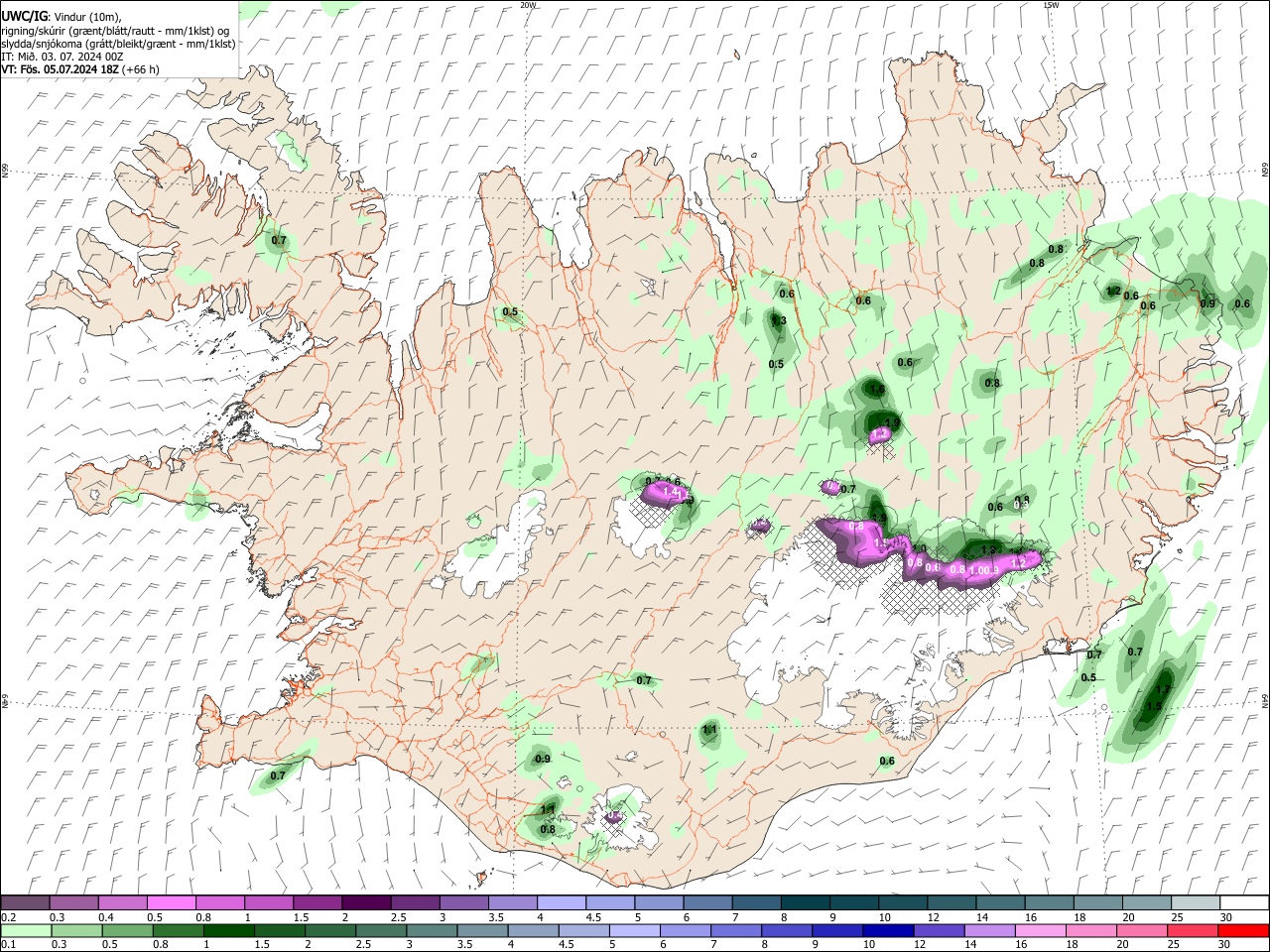Click upper scale swatch between 0.4 and 0.5
1270x952 pixels.
coord(122,902)
